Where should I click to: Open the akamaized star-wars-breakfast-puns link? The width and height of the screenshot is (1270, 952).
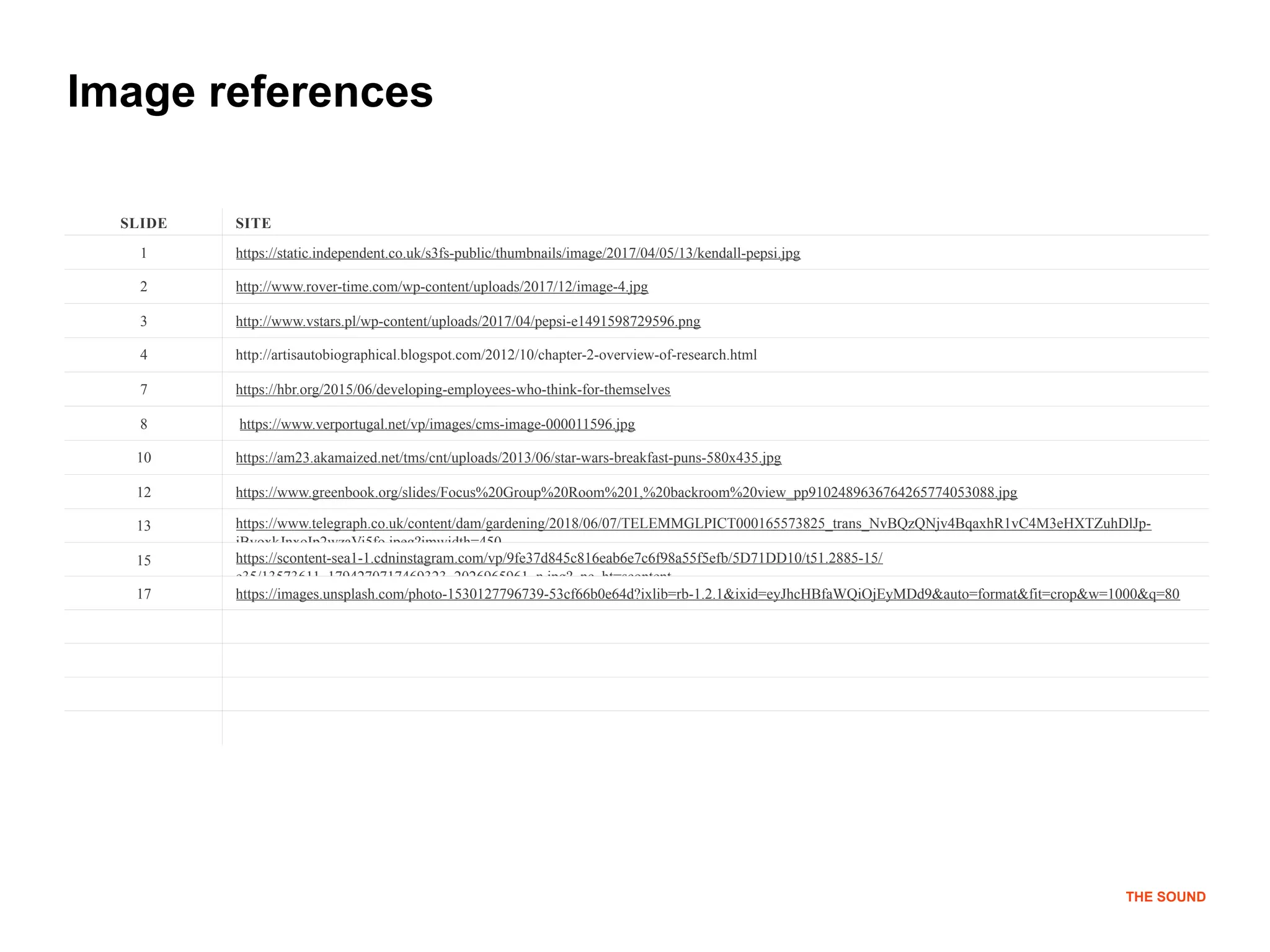(508, 458)
